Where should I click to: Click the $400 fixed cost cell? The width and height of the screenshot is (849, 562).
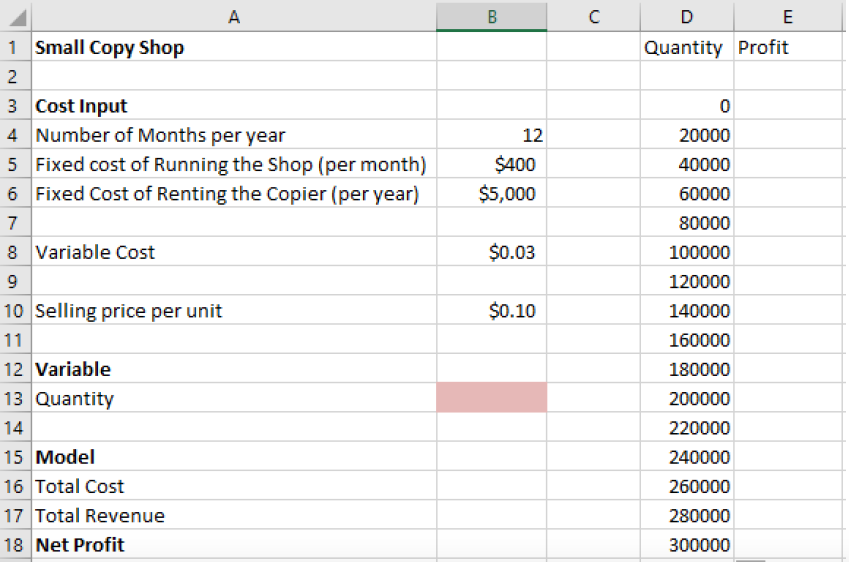491,164
